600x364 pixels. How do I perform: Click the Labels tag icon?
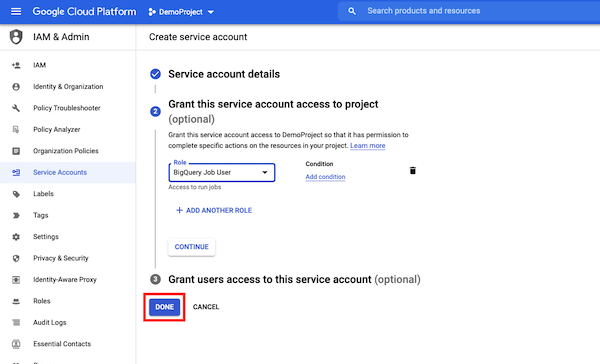coord(16,194)
